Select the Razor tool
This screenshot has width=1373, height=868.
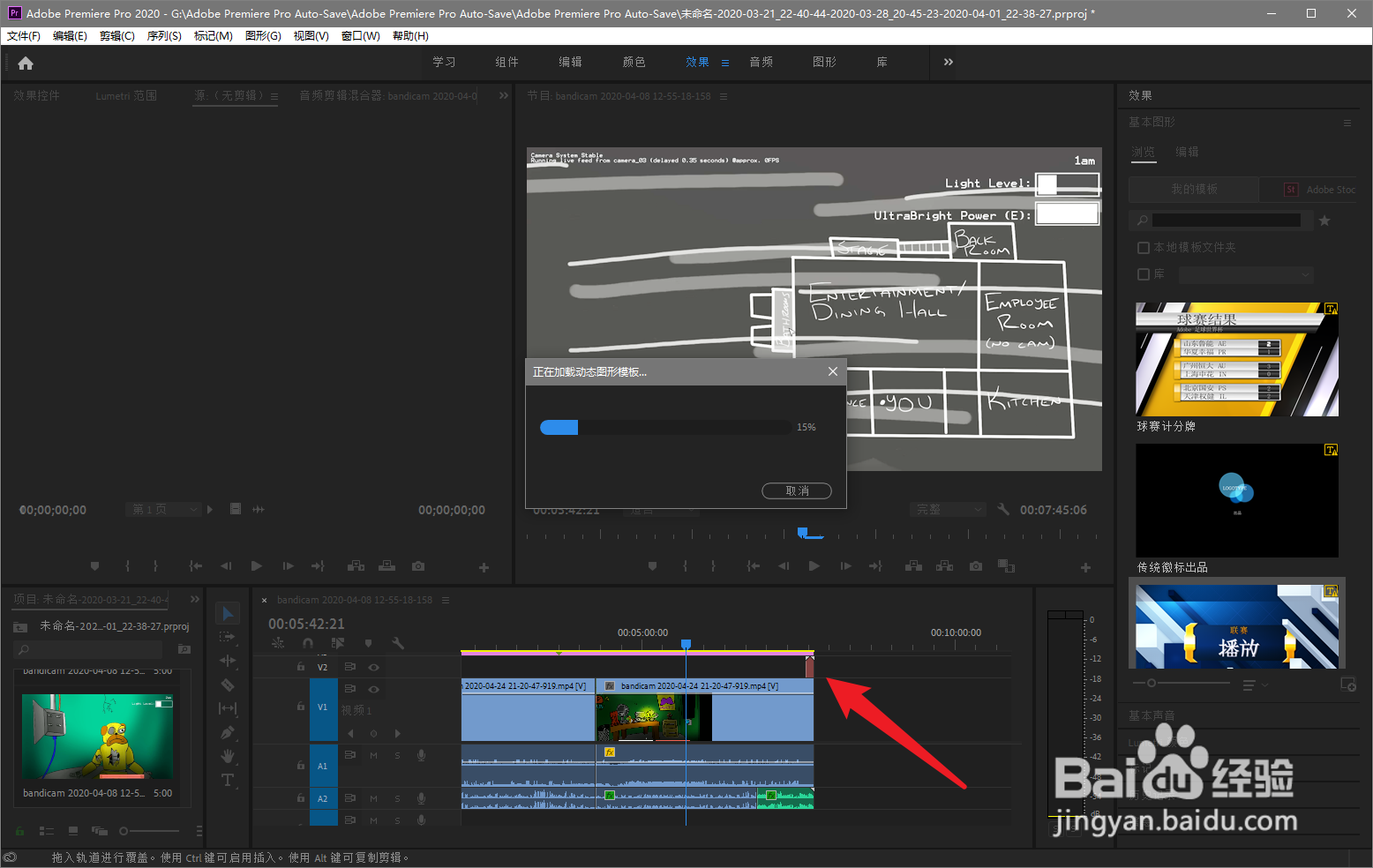pos(227,685)
